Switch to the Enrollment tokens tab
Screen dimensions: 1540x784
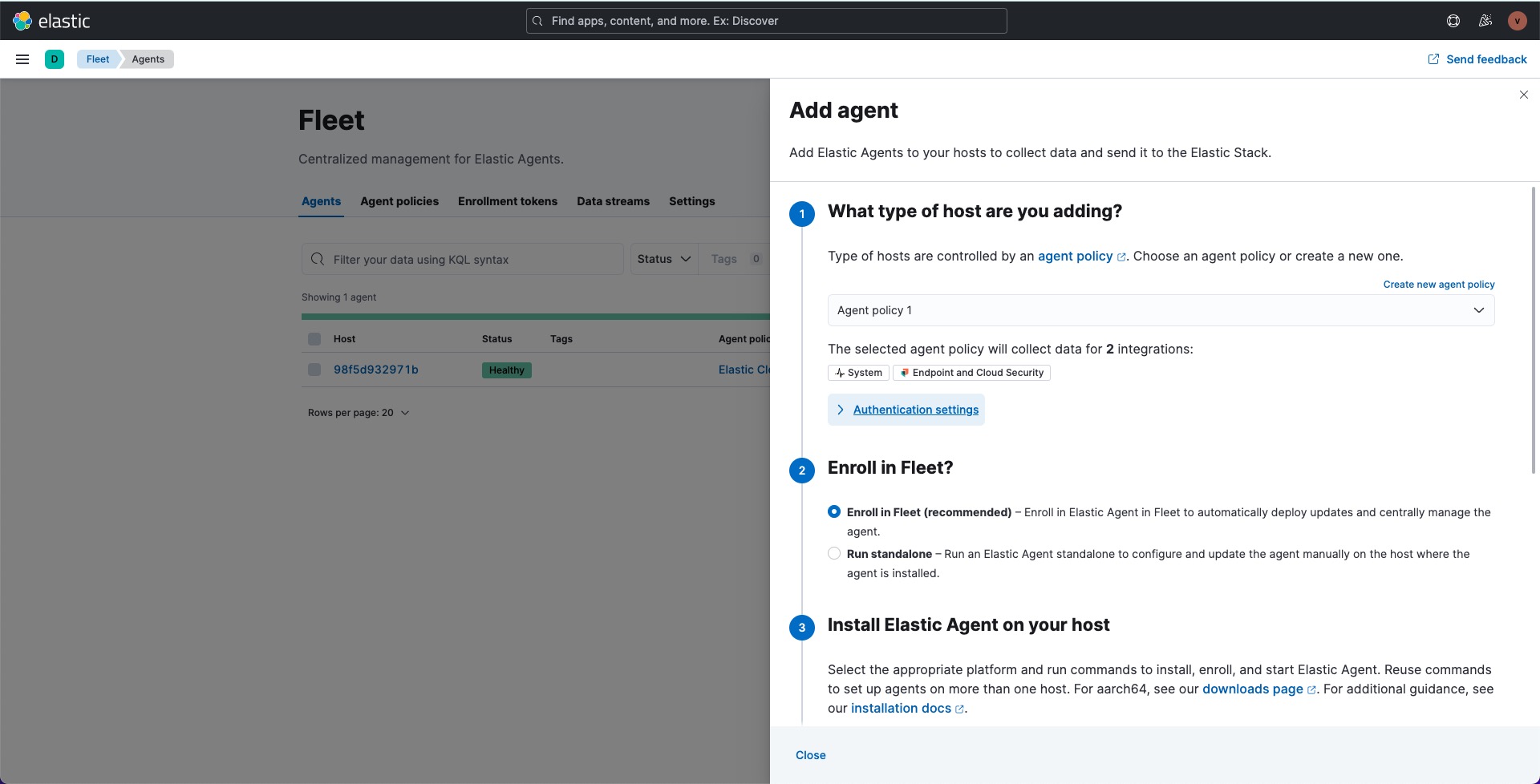[x=507, y=201]
